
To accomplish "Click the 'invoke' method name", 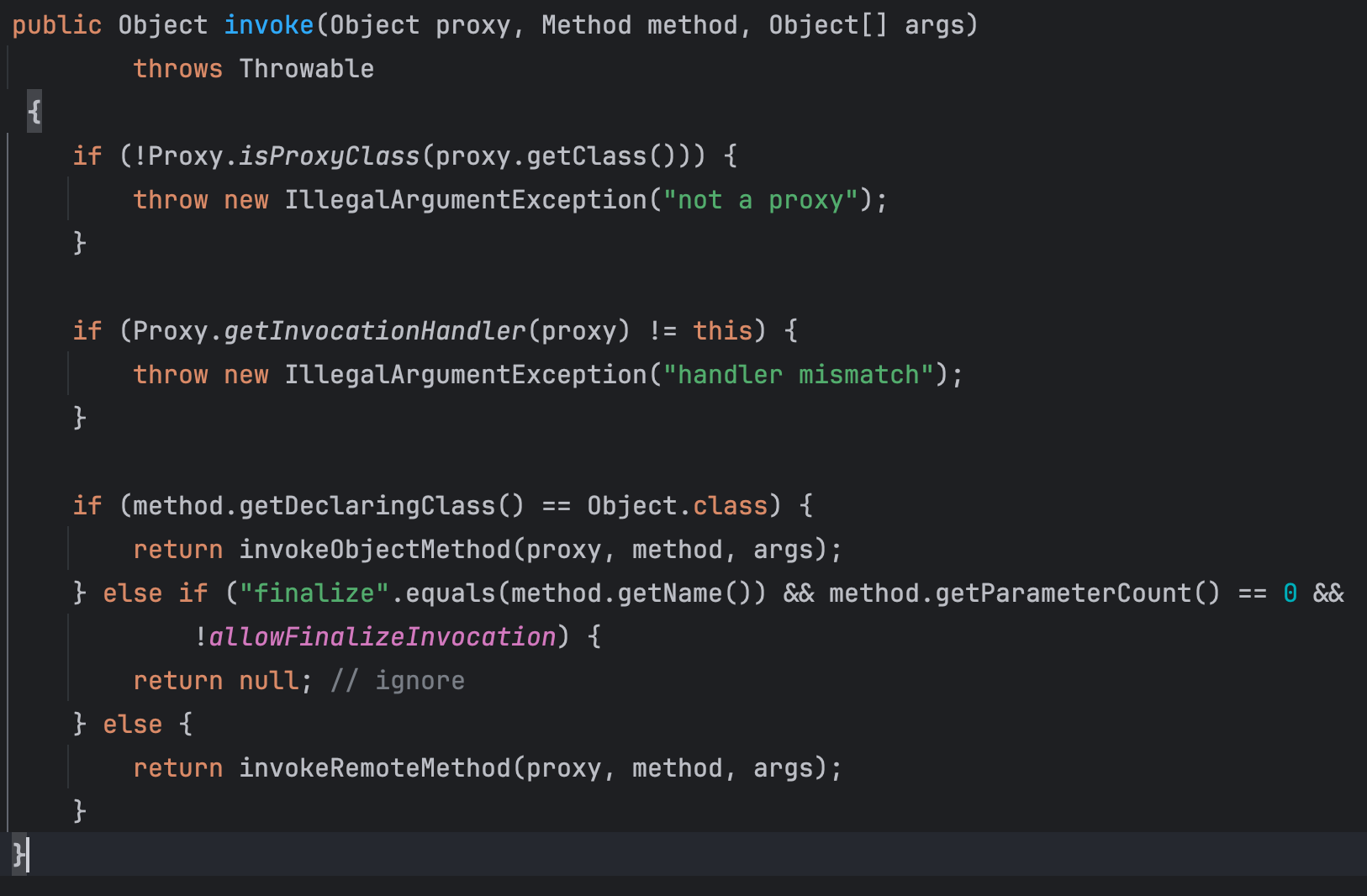I will click(x=269, y=25).
